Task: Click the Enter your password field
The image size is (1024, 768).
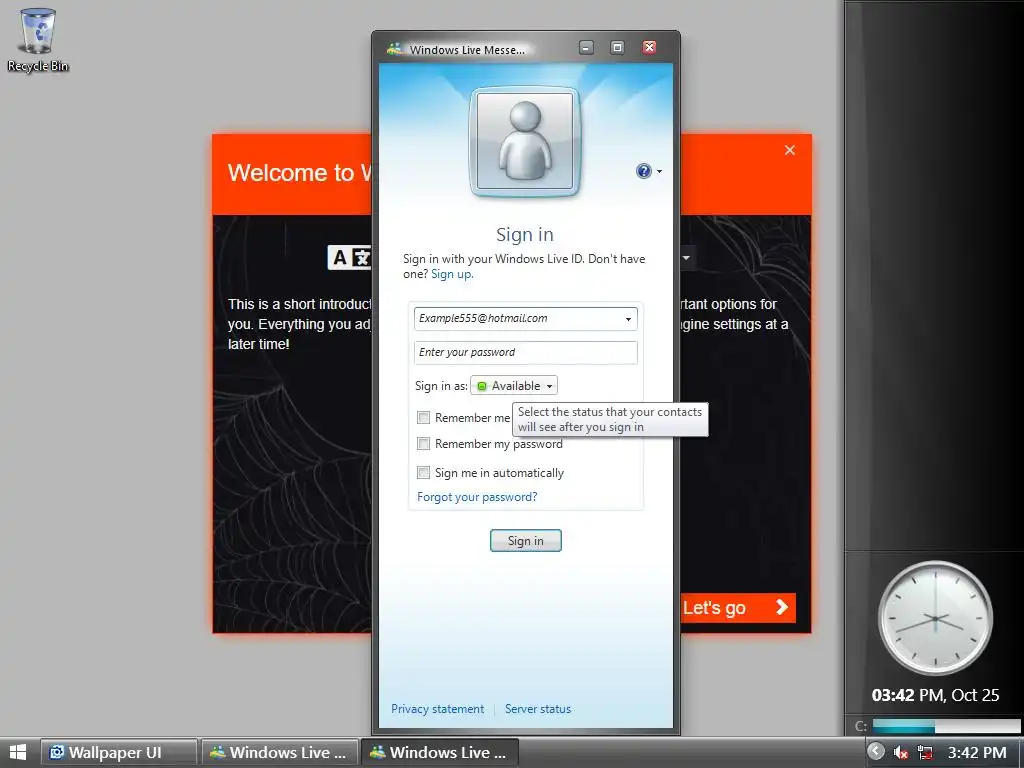Action: coord(526,353)
